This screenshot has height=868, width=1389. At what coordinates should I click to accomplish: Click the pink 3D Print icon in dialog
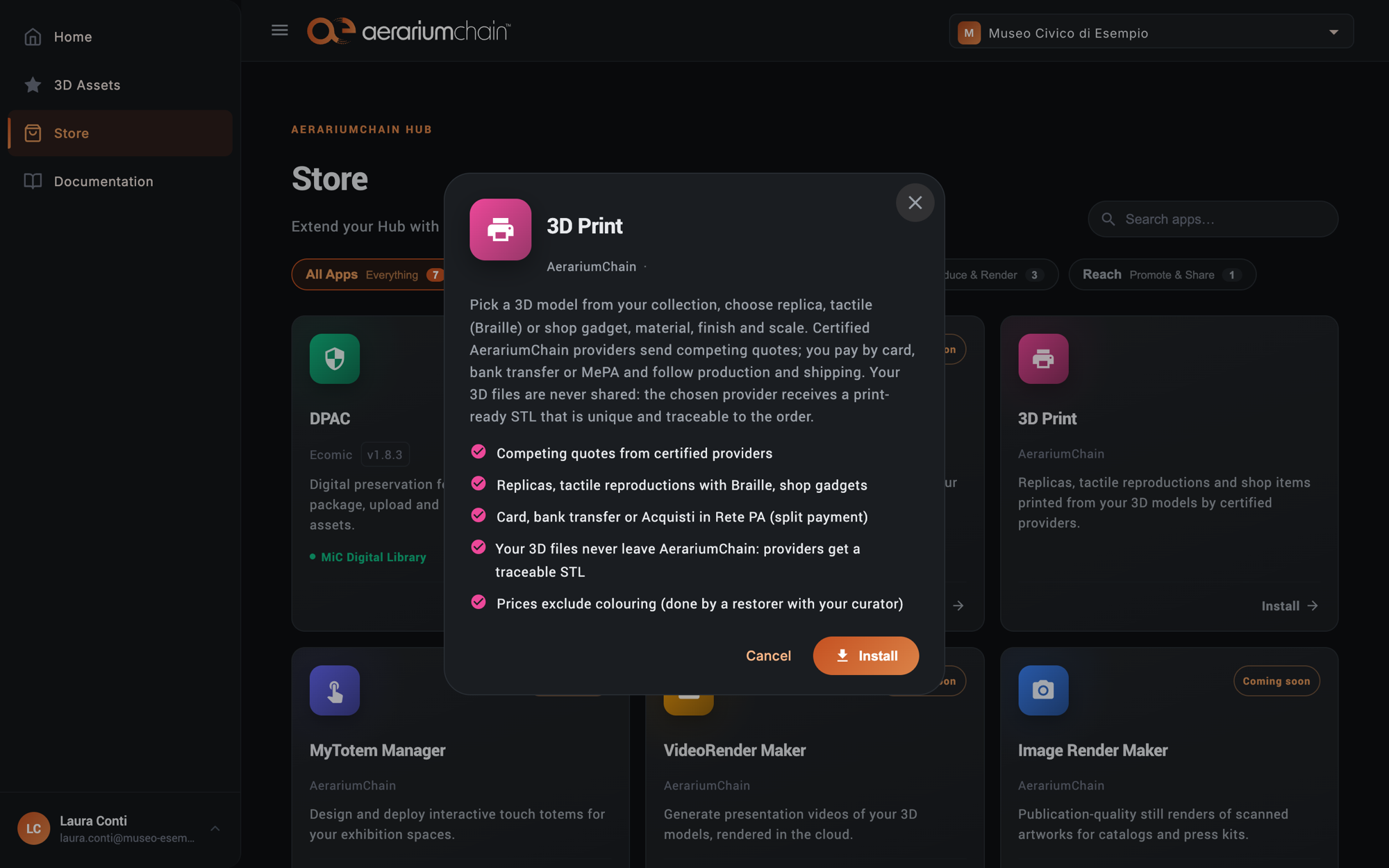tap(500, 230)
